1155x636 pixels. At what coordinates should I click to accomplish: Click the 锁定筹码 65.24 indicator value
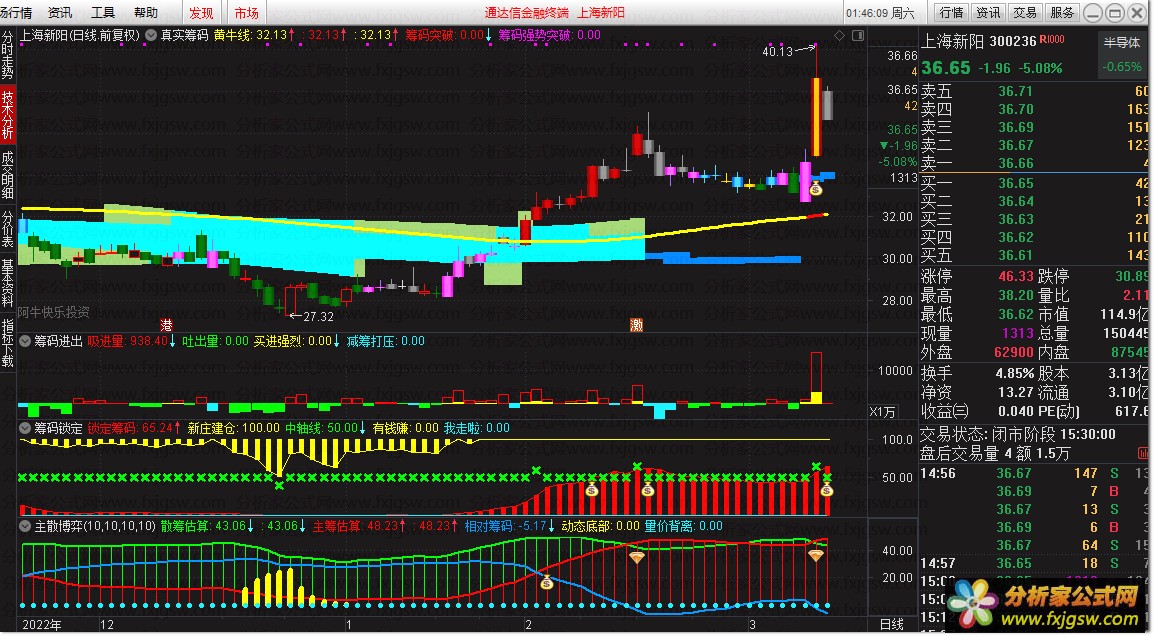[x=134, y=427]
